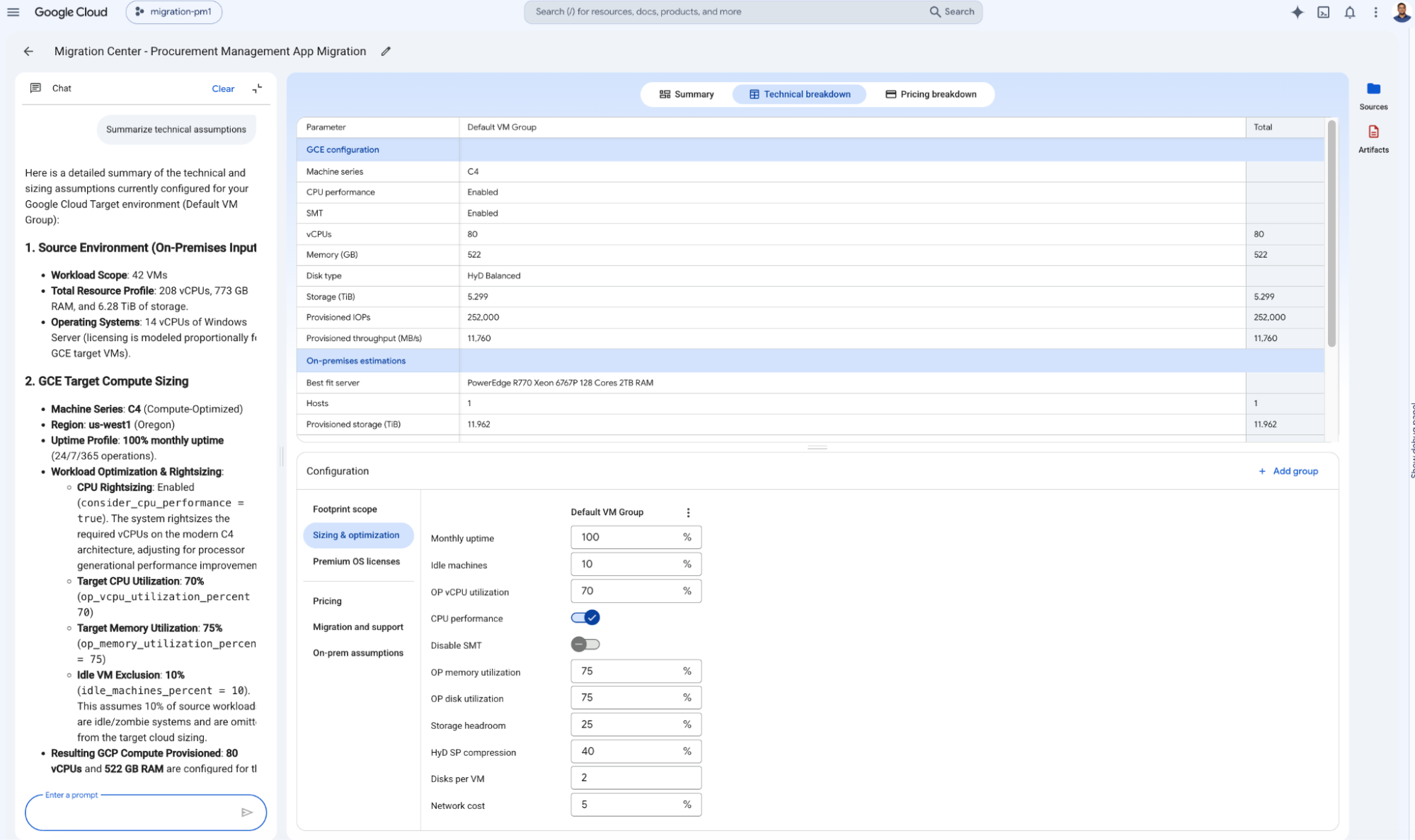1415x840 pixels.
Task: Click the HyD SP compression field
Action: point(636,752)
